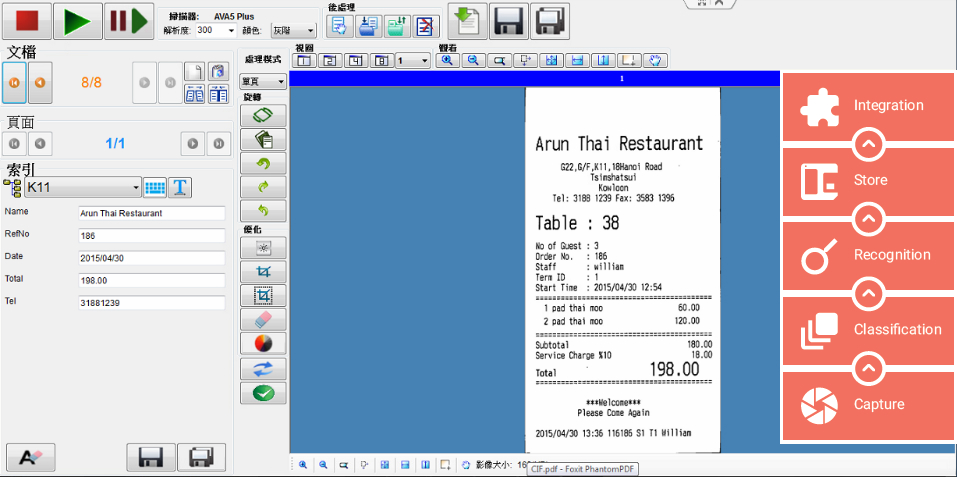The height and width of the screenshot is (477, 957).
Task: Switch to two-page view layout
Action: pos(330,60)
